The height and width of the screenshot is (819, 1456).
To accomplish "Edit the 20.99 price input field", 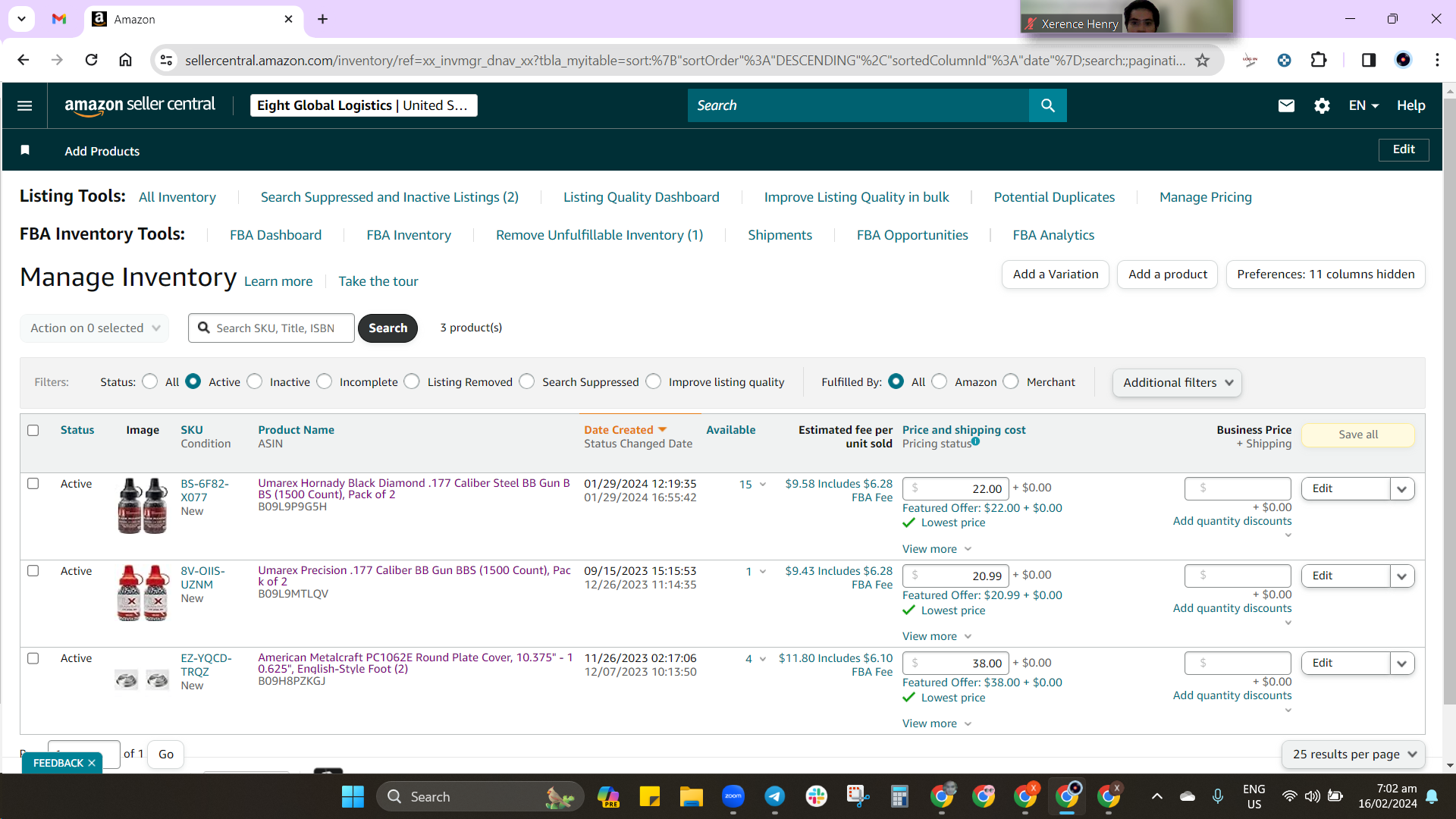I will [x=955, y=576].
